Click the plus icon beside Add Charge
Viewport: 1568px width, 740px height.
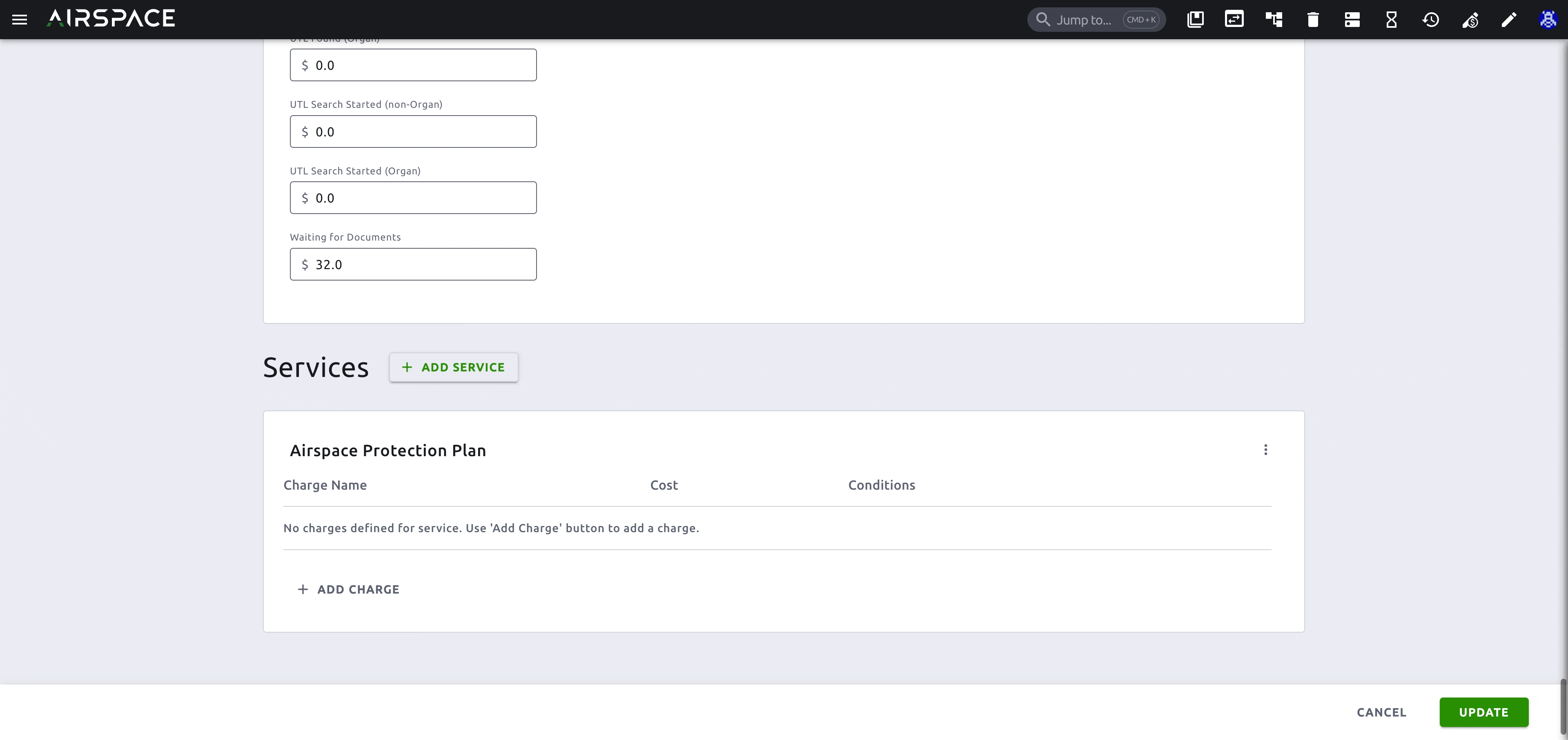tap(303, 589)
